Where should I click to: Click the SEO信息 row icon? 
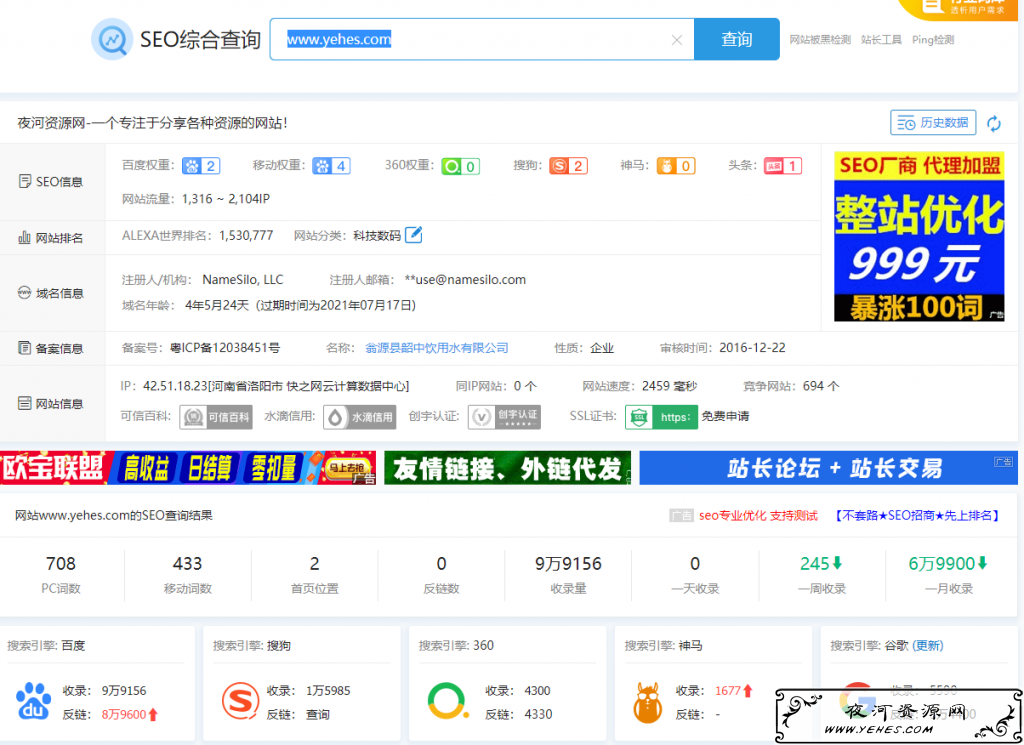tap(25, 182)
